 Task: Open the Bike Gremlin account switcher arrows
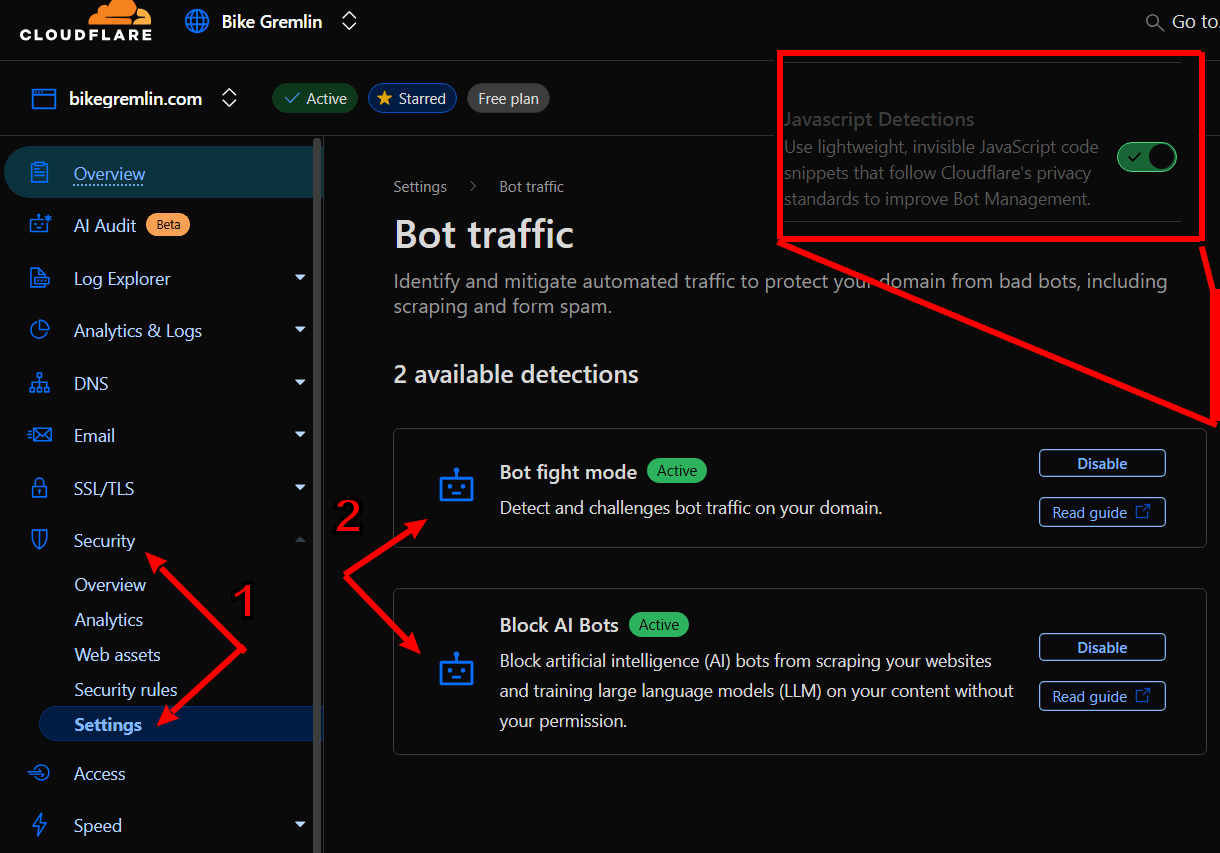pyautogui.click(x=348, y=21)
